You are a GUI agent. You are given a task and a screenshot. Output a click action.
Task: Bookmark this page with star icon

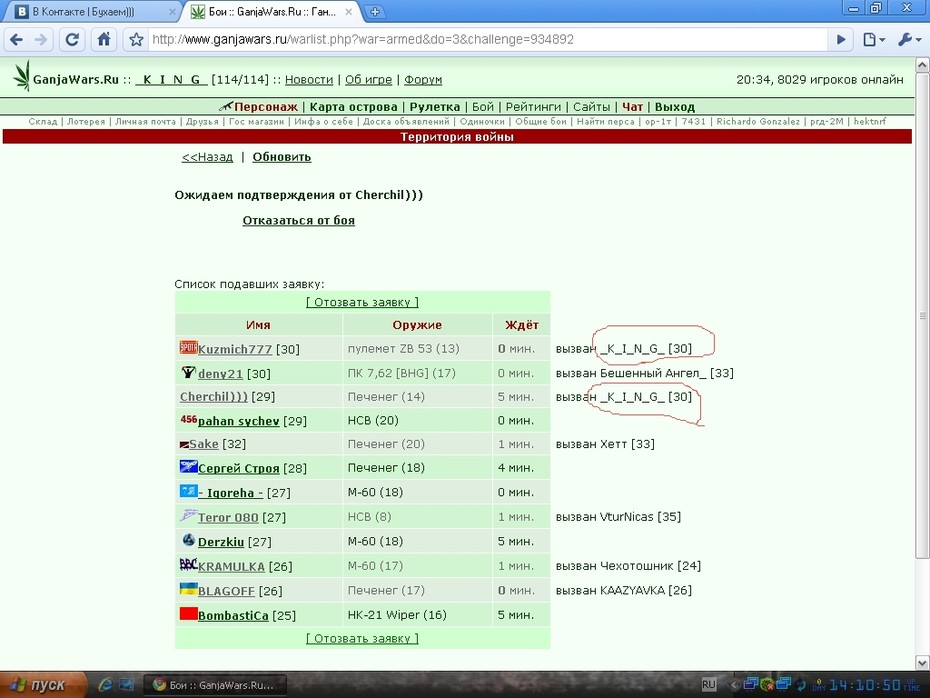136,40
